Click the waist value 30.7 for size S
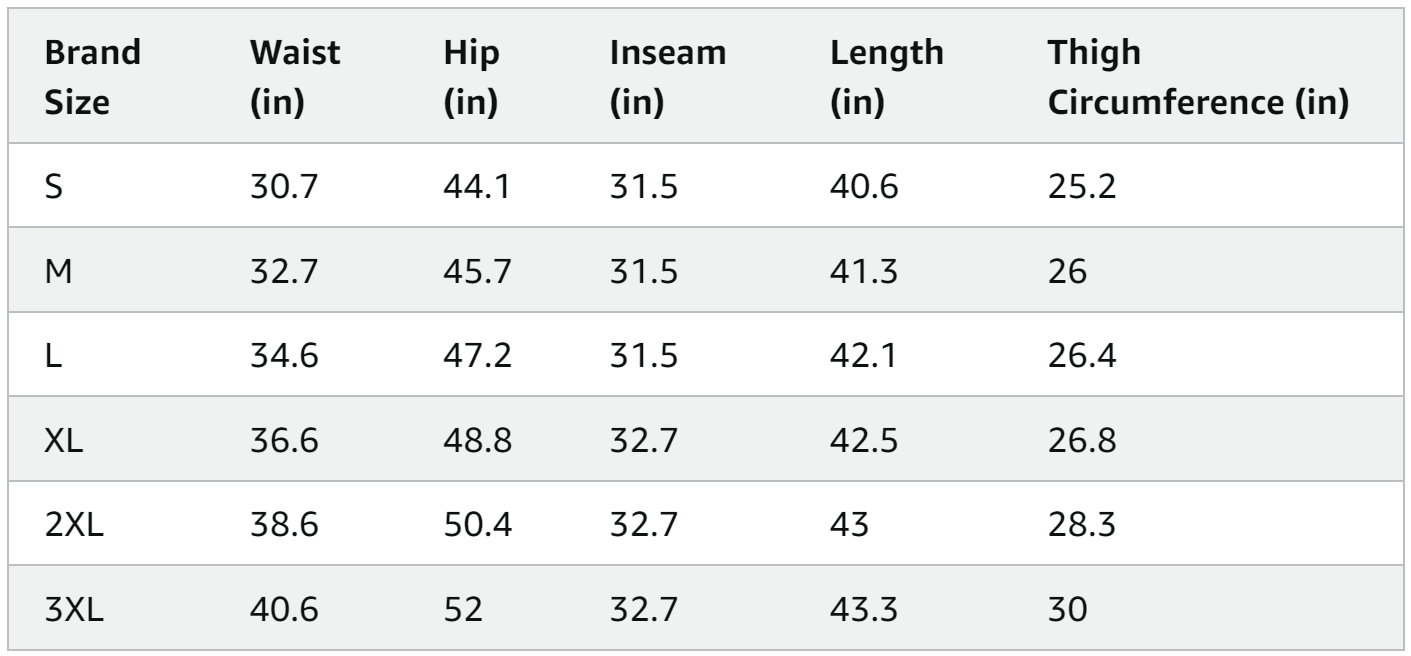This screenshot has width=1411, height=656. pyautogui.click(x=281, y=189)
